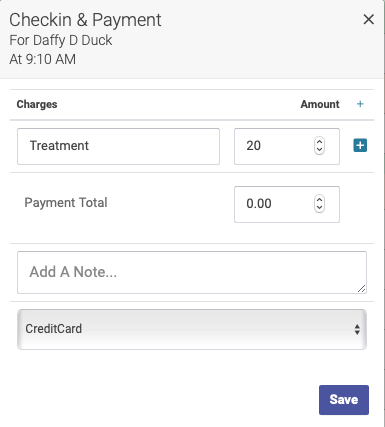Open the CreditCard payment method dropdown

click(192, 329)
